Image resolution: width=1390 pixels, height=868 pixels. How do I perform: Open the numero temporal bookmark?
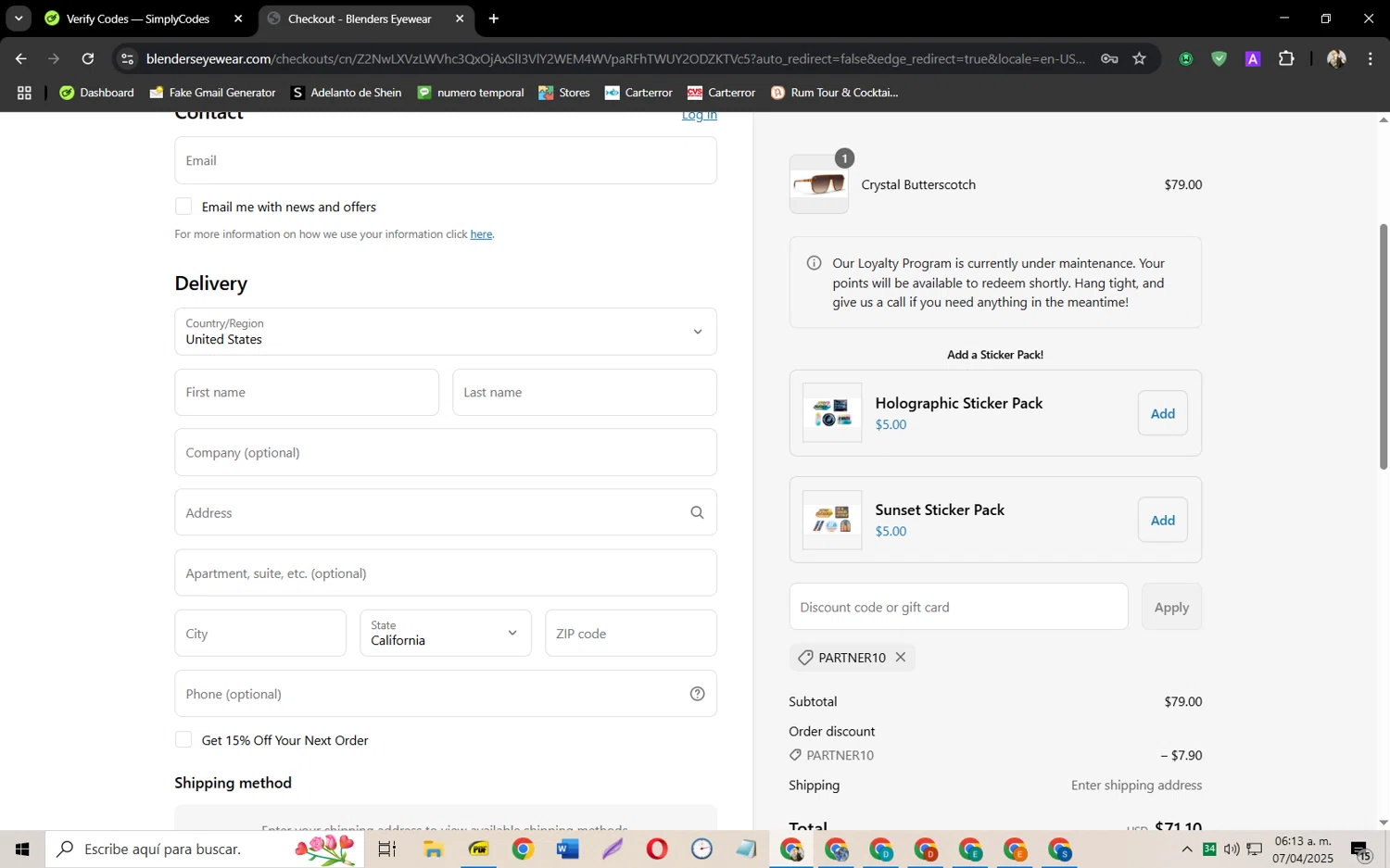(471, 93)
